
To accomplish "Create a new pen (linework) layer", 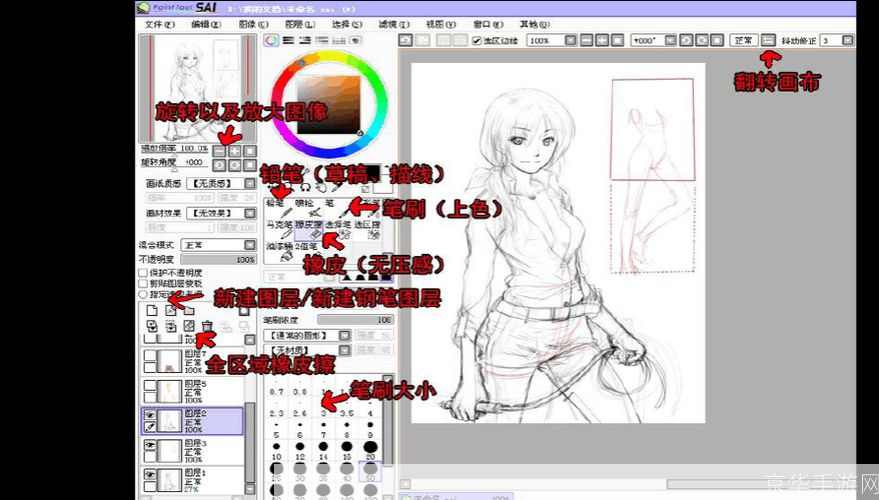I will 170,310.
